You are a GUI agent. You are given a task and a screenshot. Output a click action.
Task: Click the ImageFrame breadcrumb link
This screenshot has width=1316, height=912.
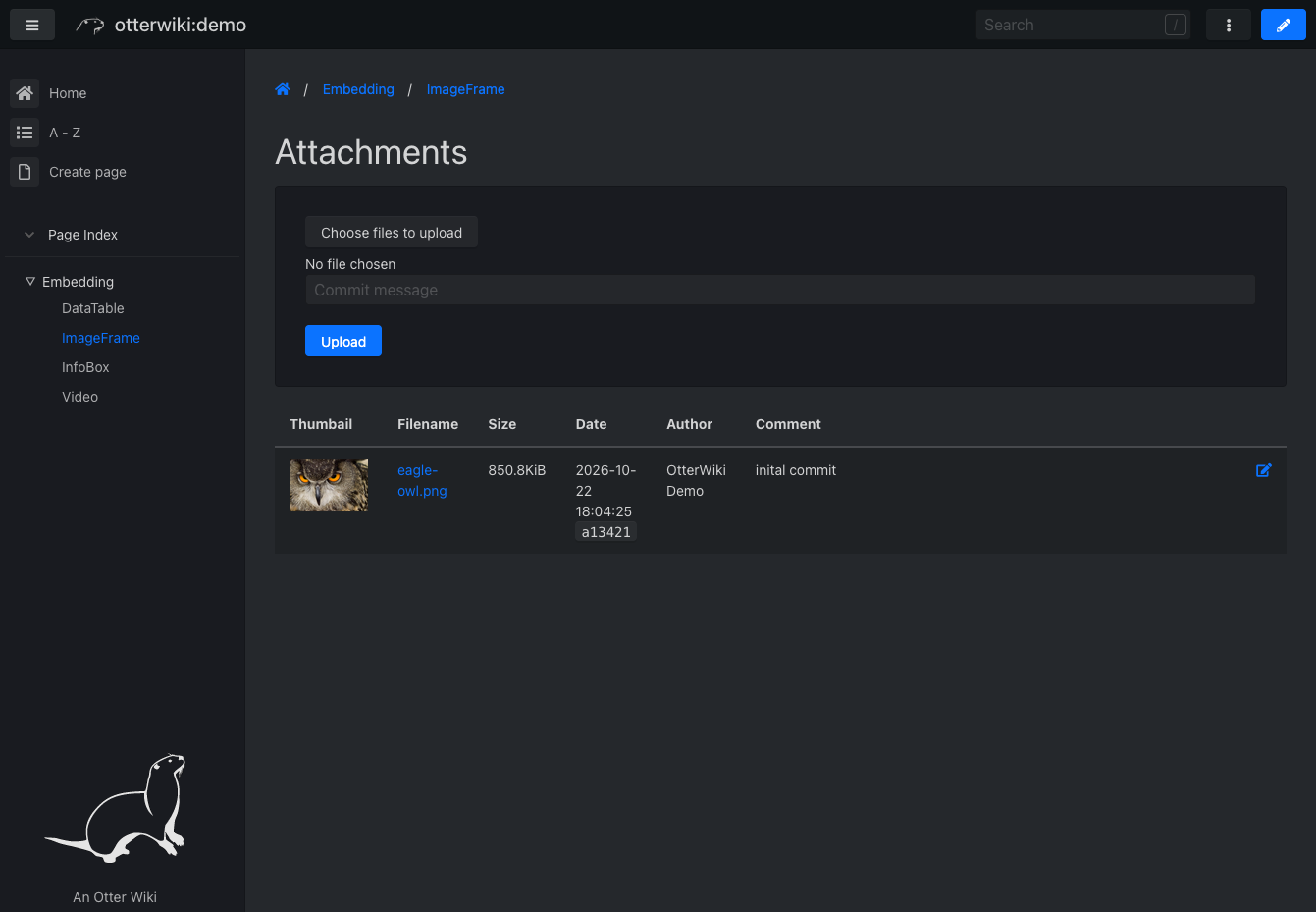465,89
